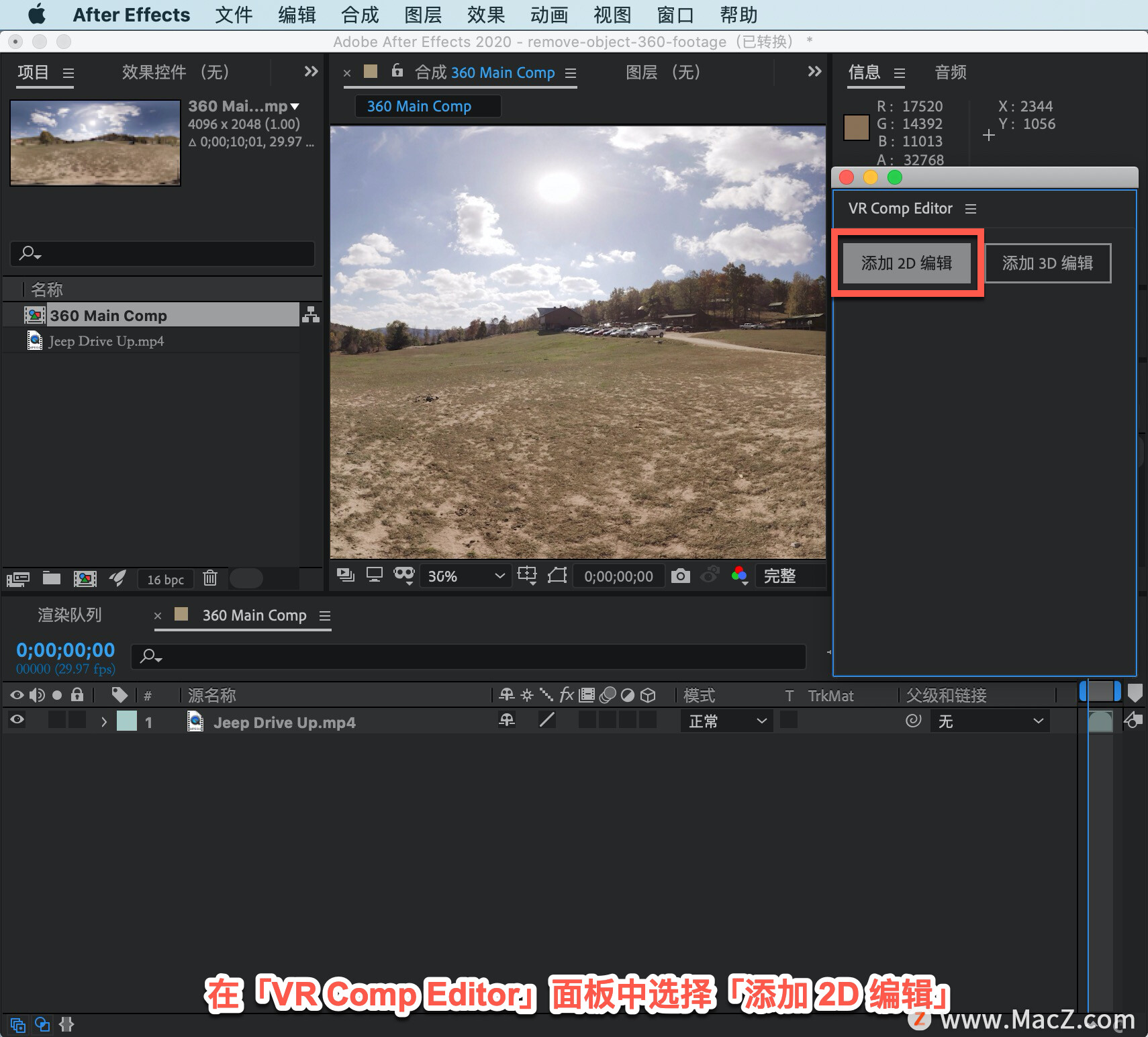The height and width of the screenshot is (1037, 1148).
Task: Click the Interpret Footage icon in Project panel
Action: point(18,578)
